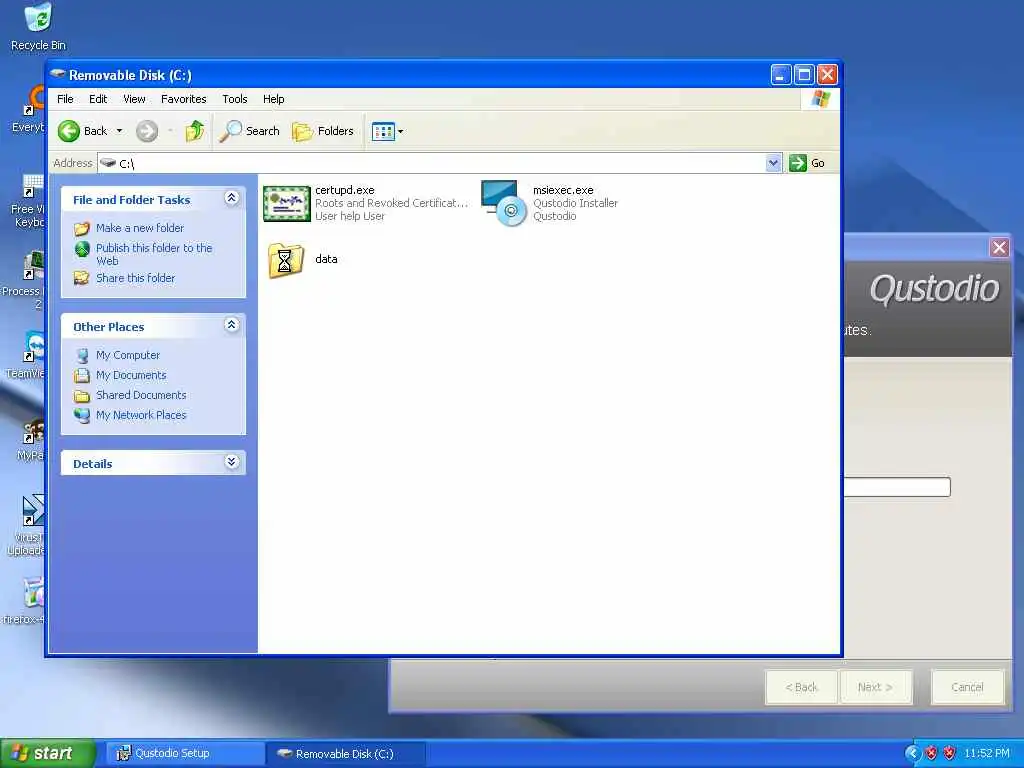Viewport: 1024px width, 768px height.
Task: Click the data folder name
Action: pyautogui.click(x=327, y=259)
